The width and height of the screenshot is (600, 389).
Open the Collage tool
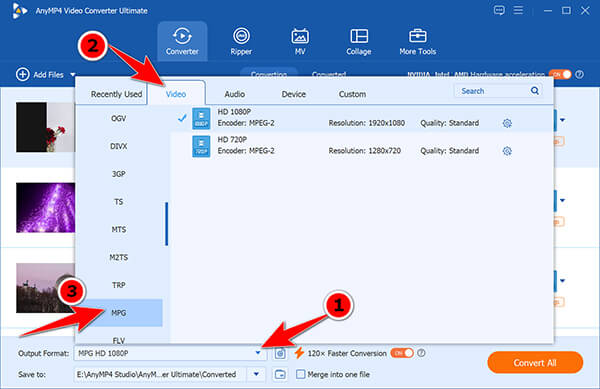point(359,42)
